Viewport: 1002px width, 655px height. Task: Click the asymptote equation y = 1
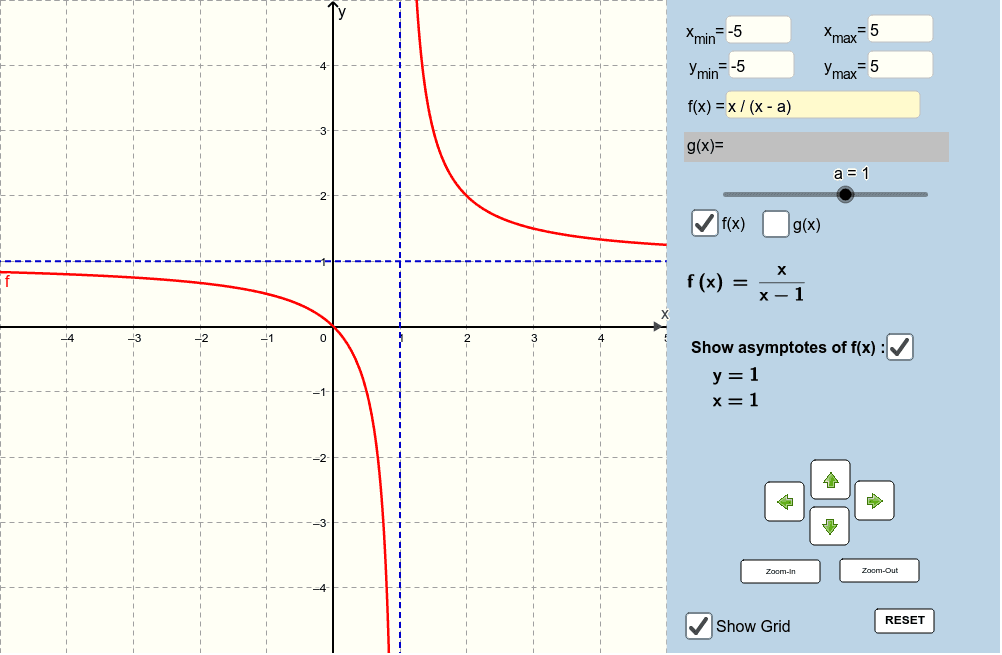tap(736, 374)
